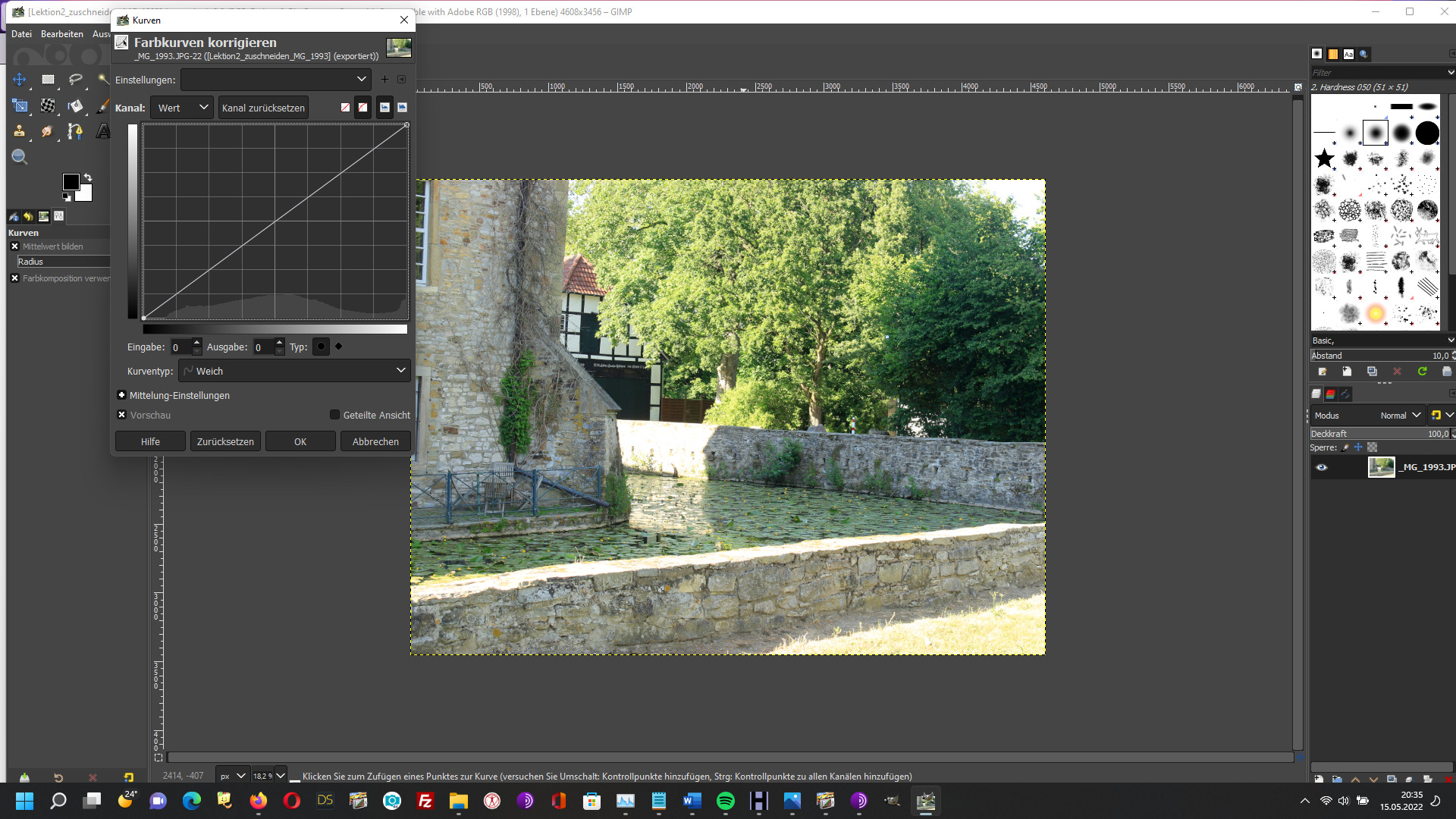Select the Move tool in toolbox

[20, 80]
